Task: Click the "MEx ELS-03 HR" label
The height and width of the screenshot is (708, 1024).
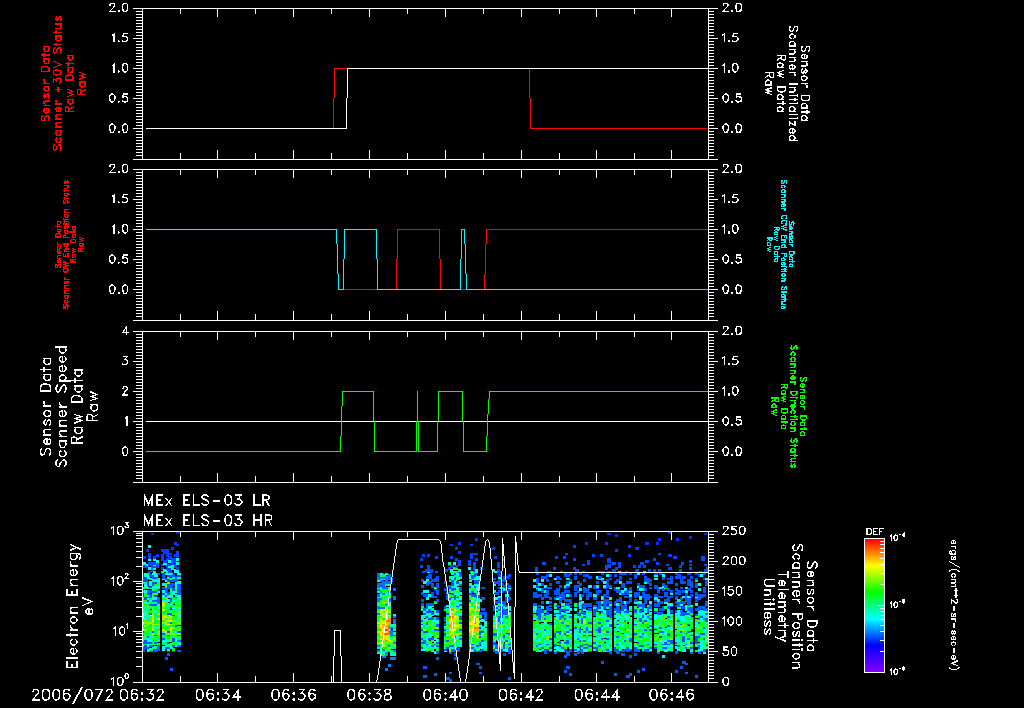Action: tap(208, 521)
